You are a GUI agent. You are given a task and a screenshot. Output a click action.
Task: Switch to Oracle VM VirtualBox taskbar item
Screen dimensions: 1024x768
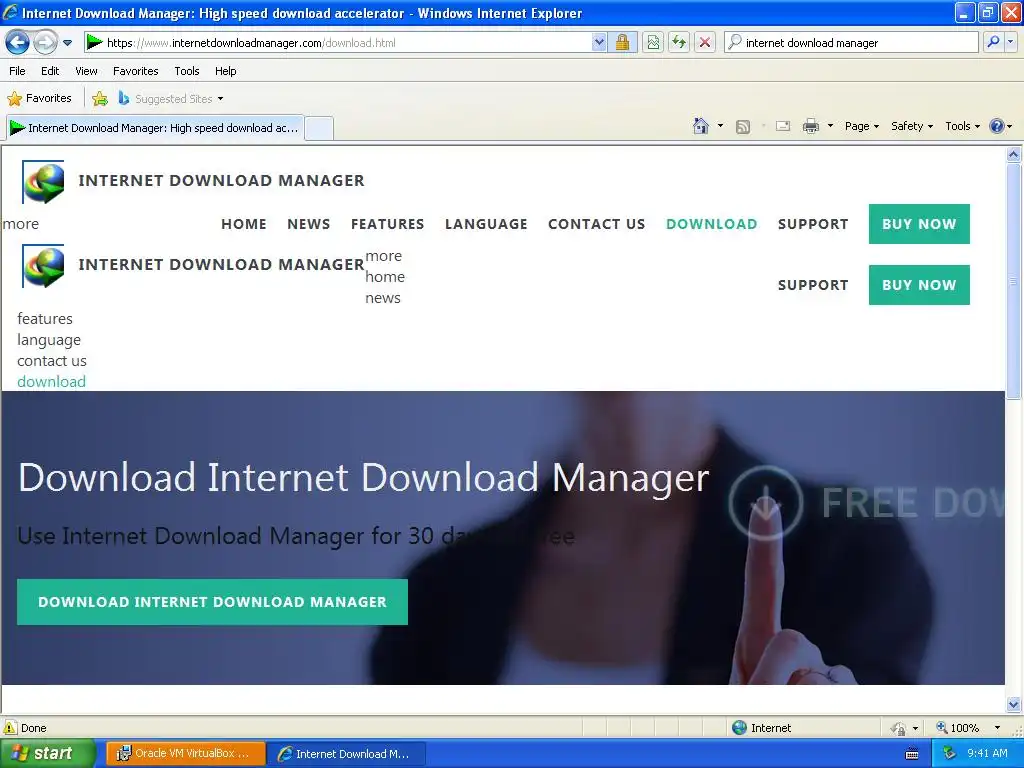pos(185,754)
